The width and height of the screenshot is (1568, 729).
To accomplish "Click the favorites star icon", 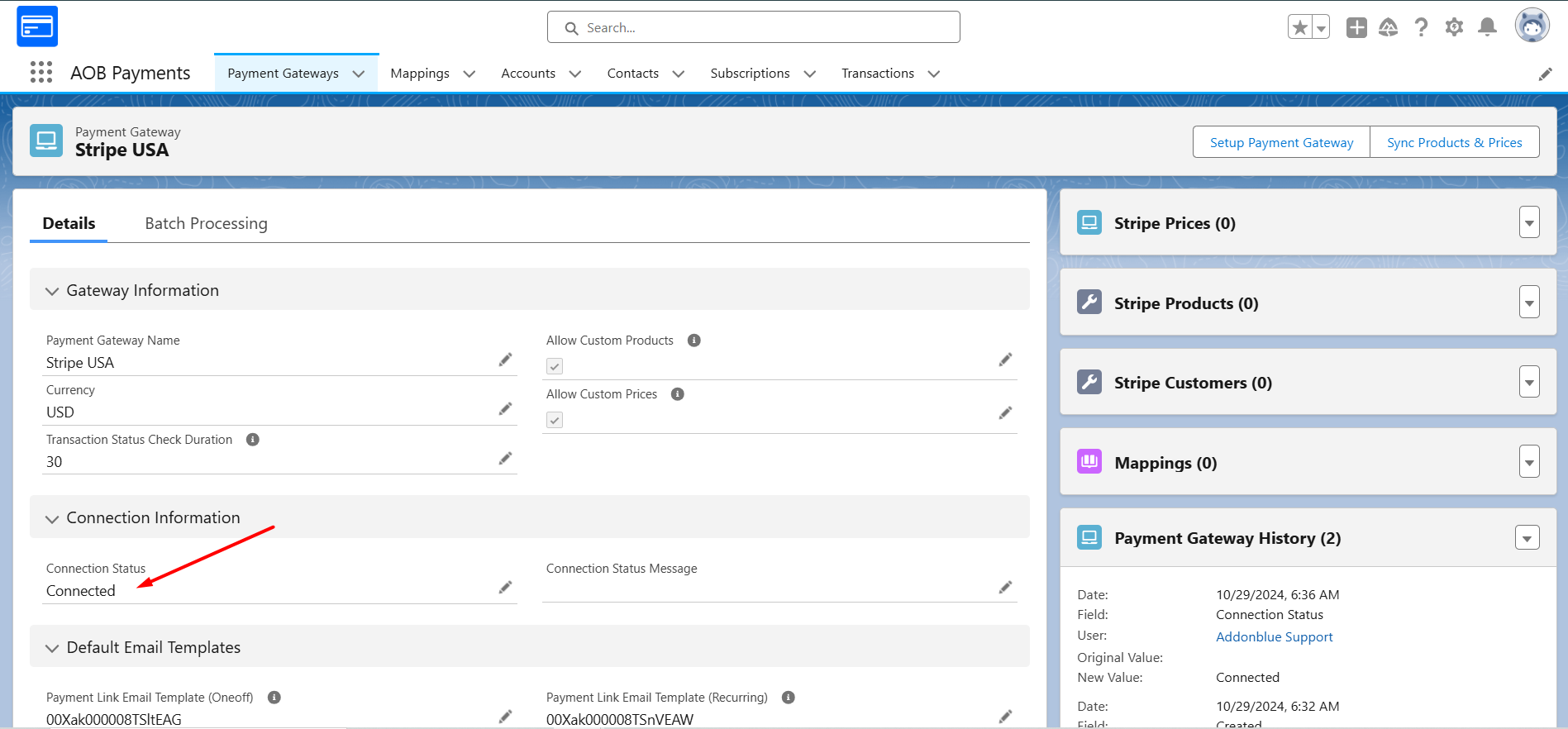I will click(x=1300, y=27).
